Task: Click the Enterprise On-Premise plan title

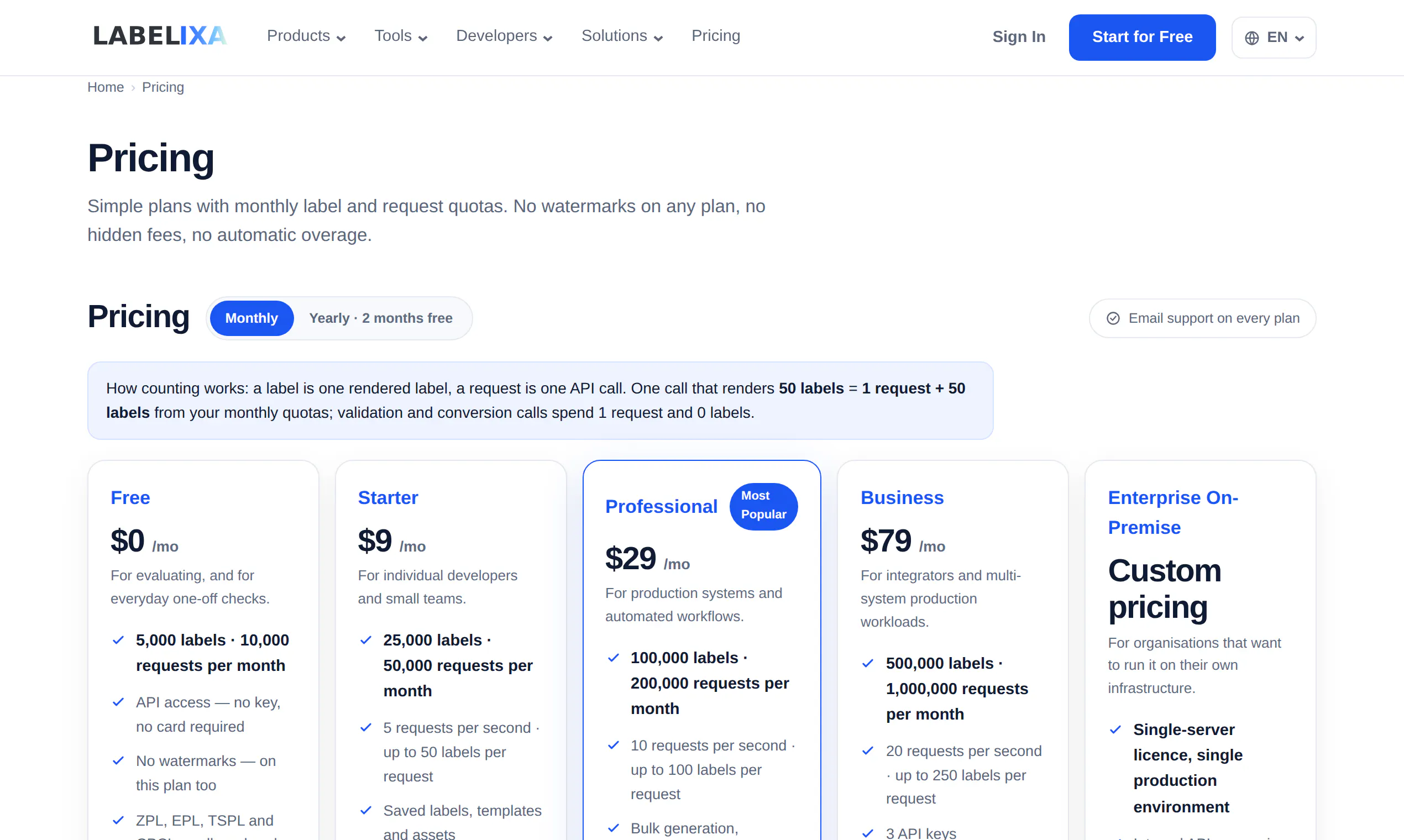Action: [1173, 513]
